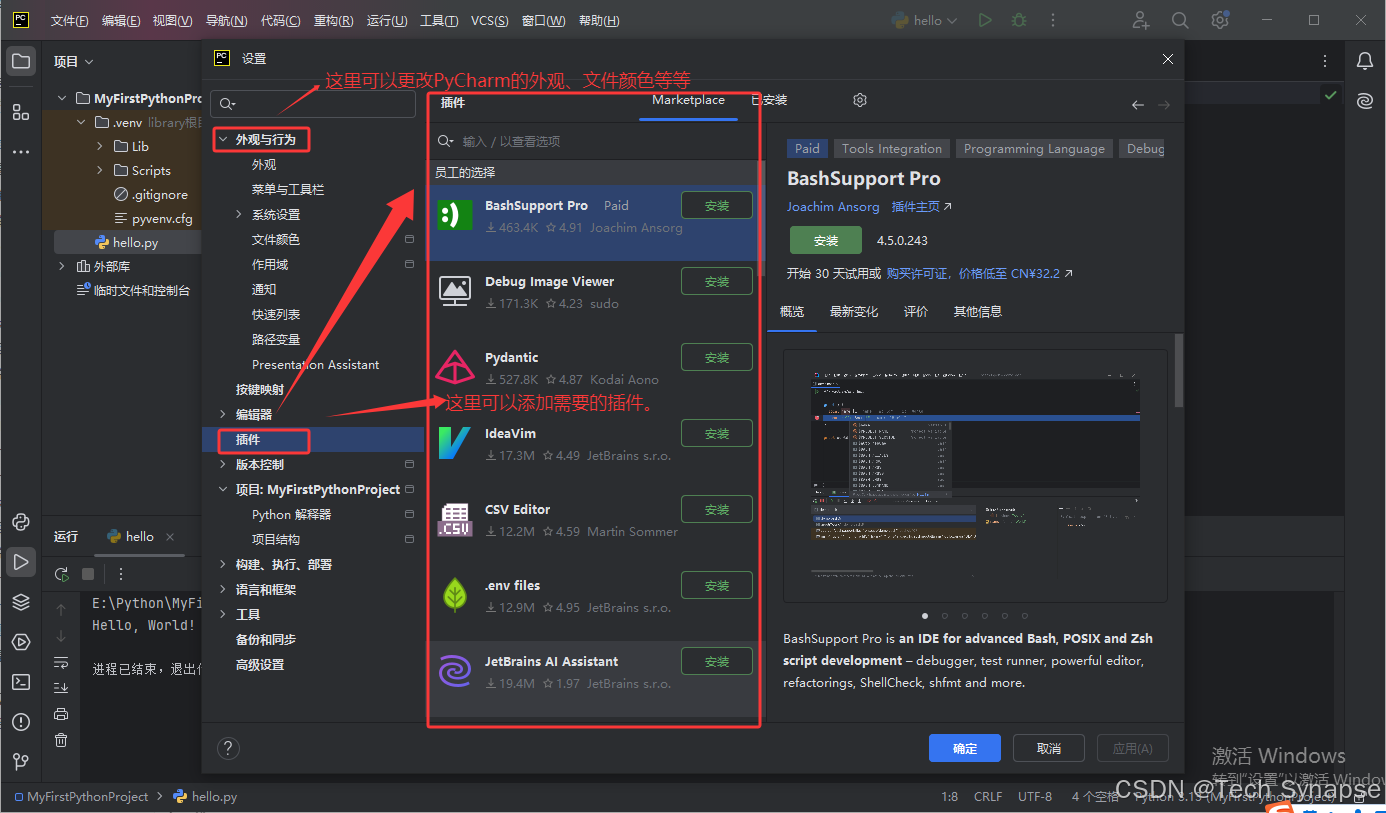Open Code With Me add-user icon
1386x813 pixels.
[1141, 20]
